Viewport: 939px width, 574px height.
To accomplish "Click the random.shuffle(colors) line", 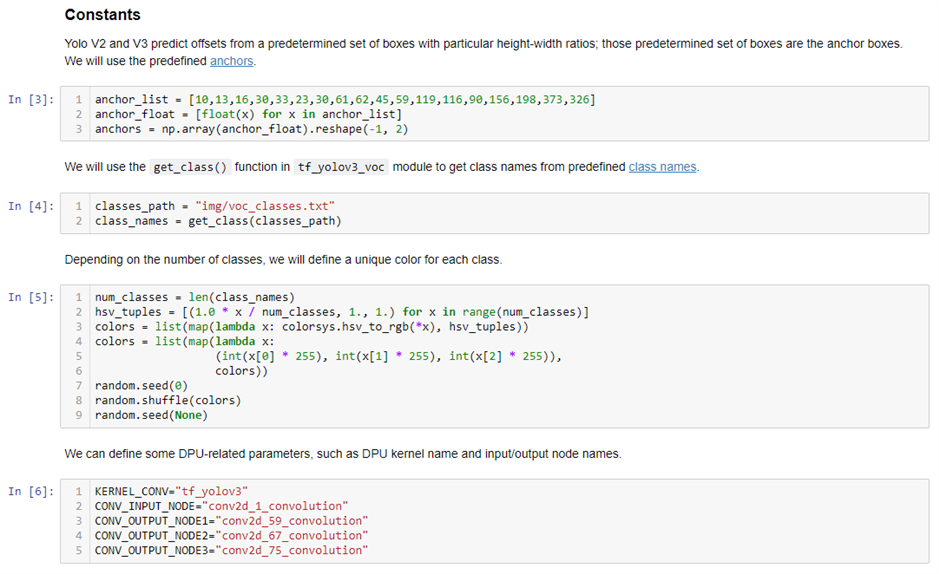I will 168,400.
